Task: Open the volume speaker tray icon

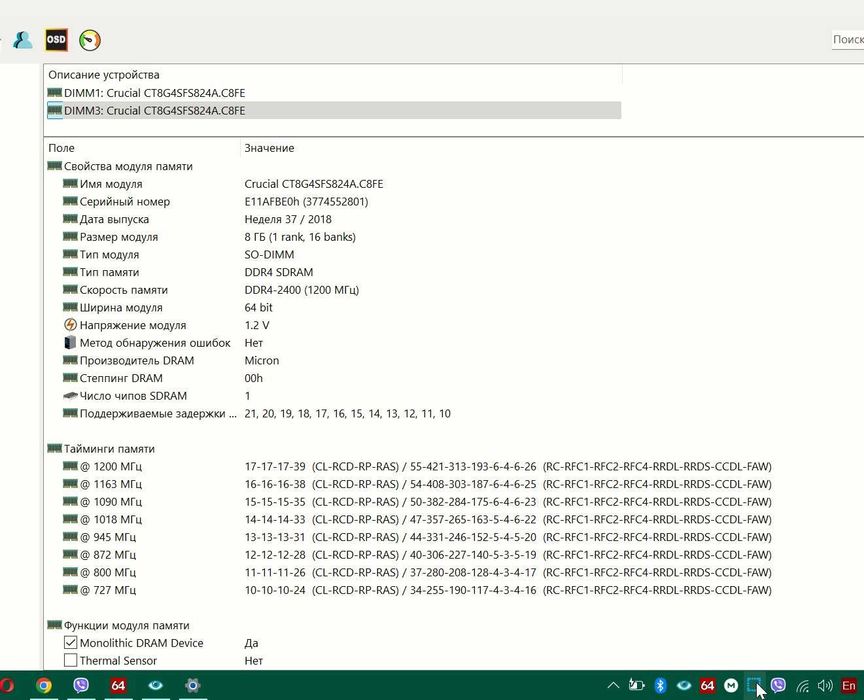Action: pyautogui.click(x=825, y=685)
